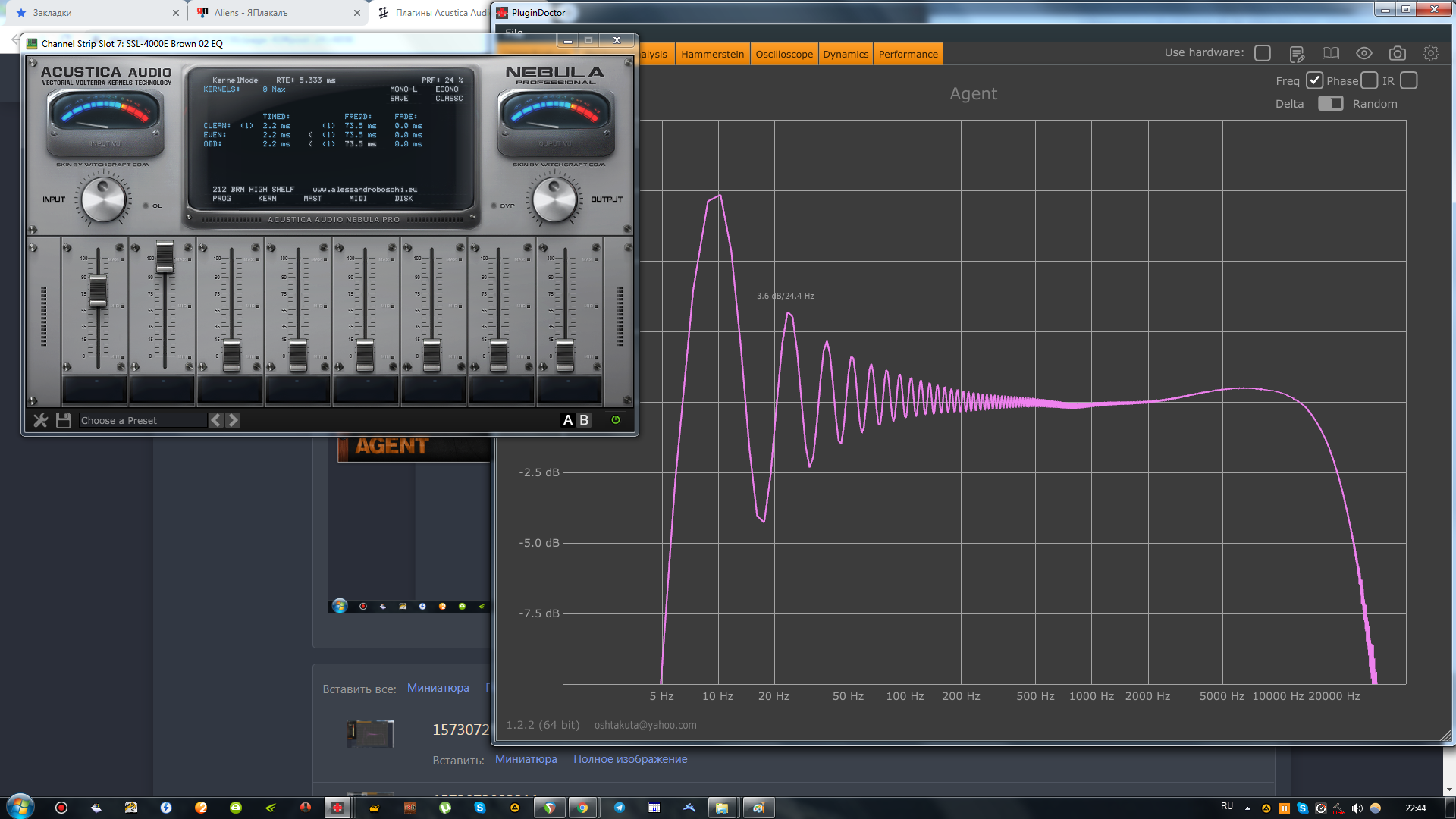1456x819 pixels.
Task: Click the Полное изображение link
Action: click(629, 759)
